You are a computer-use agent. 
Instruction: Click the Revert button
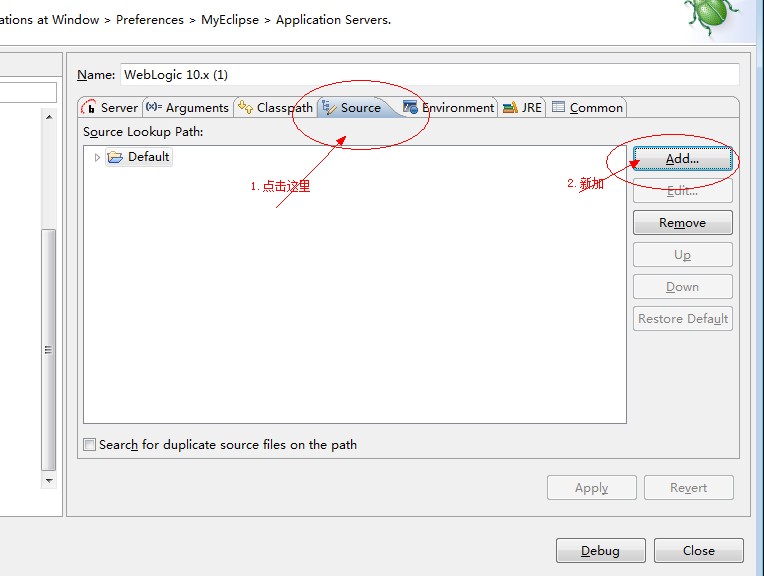[688, 488]
